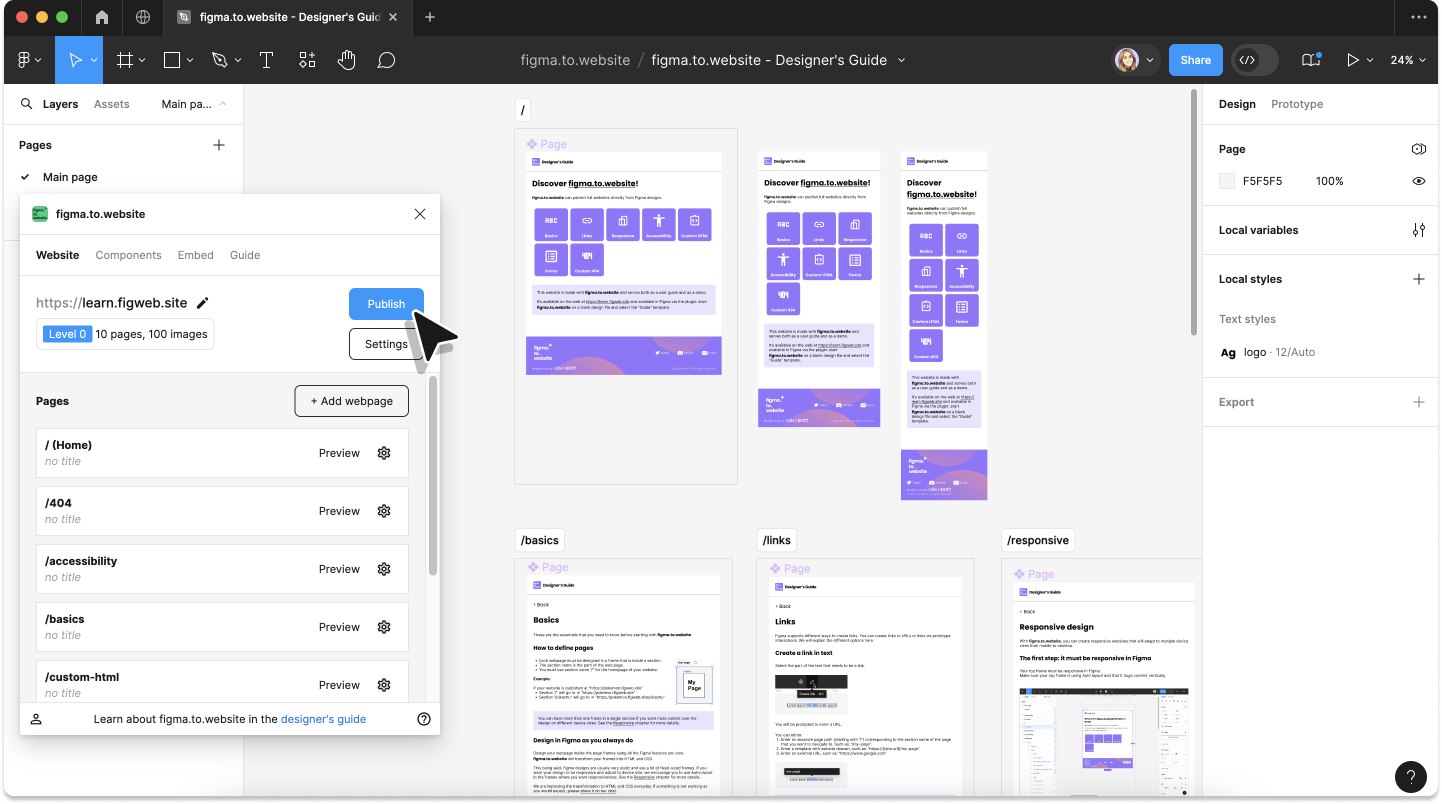Click the canvas vertical scrollbar
Image resolution: width=1442 pixels, height=804 pixels.
pyautogui.click(x=1194, y=212)
